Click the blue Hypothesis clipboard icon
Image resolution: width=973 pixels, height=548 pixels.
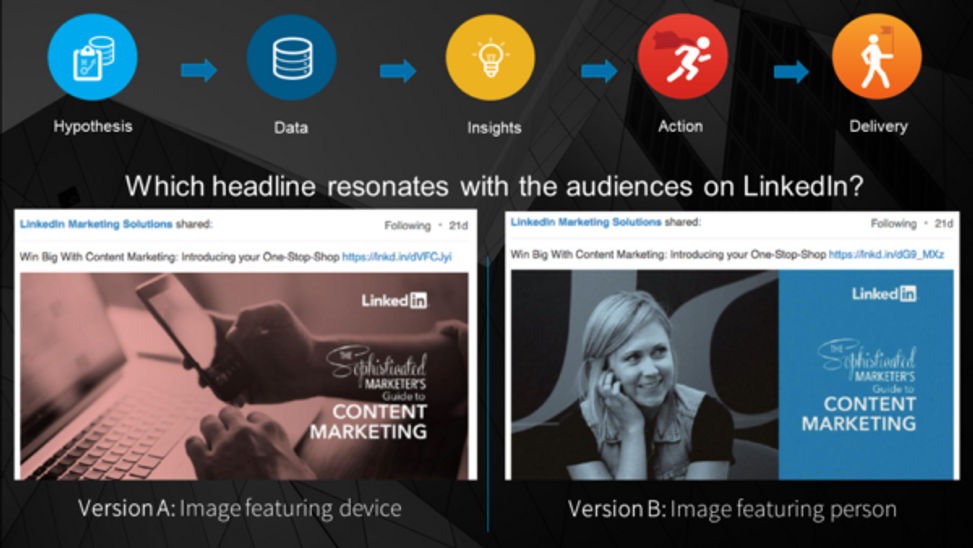[x=92, y=57]
